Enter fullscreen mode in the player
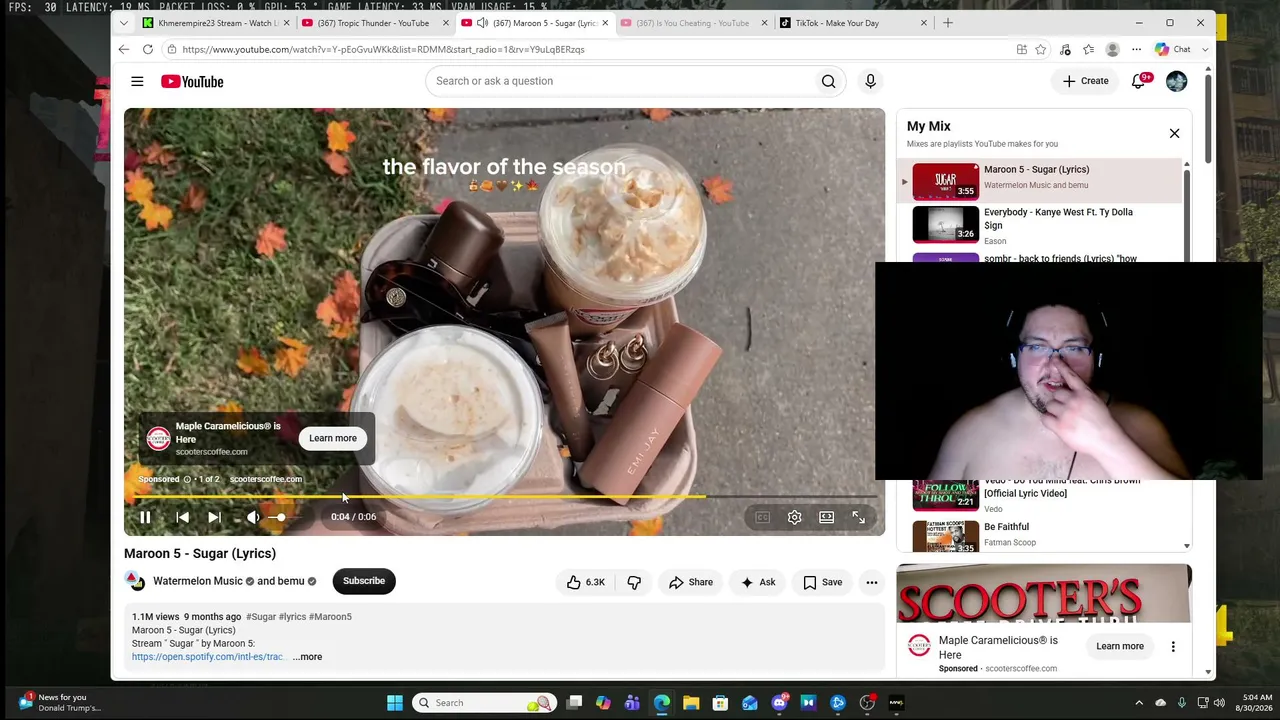This screenshot has width=1280, height=720. click(x=858, y=517)
